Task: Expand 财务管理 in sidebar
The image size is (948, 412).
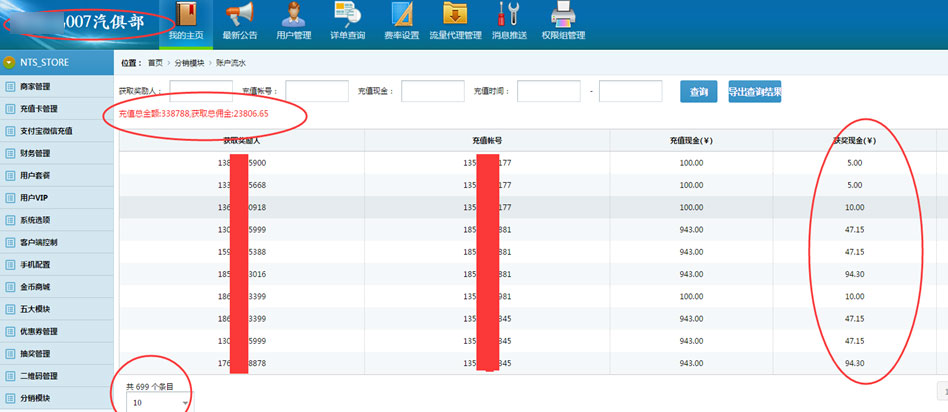Action: (x=35, y=153)
